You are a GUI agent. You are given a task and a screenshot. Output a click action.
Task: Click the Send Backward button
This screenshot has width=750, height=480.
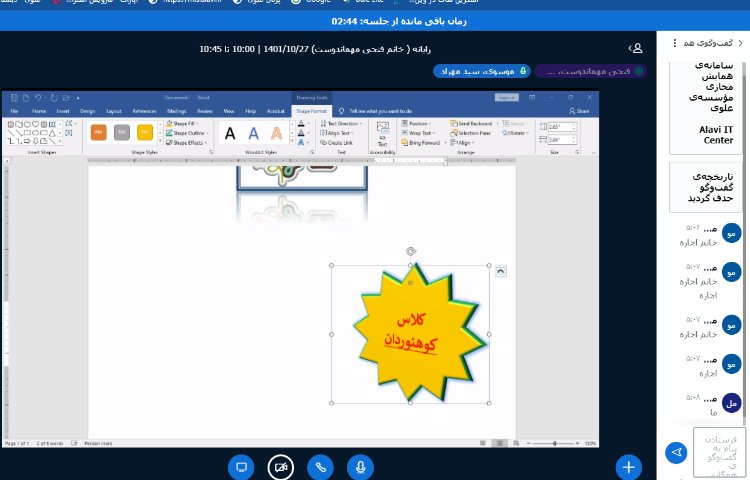pyautogui.click(x=471, y=123)
